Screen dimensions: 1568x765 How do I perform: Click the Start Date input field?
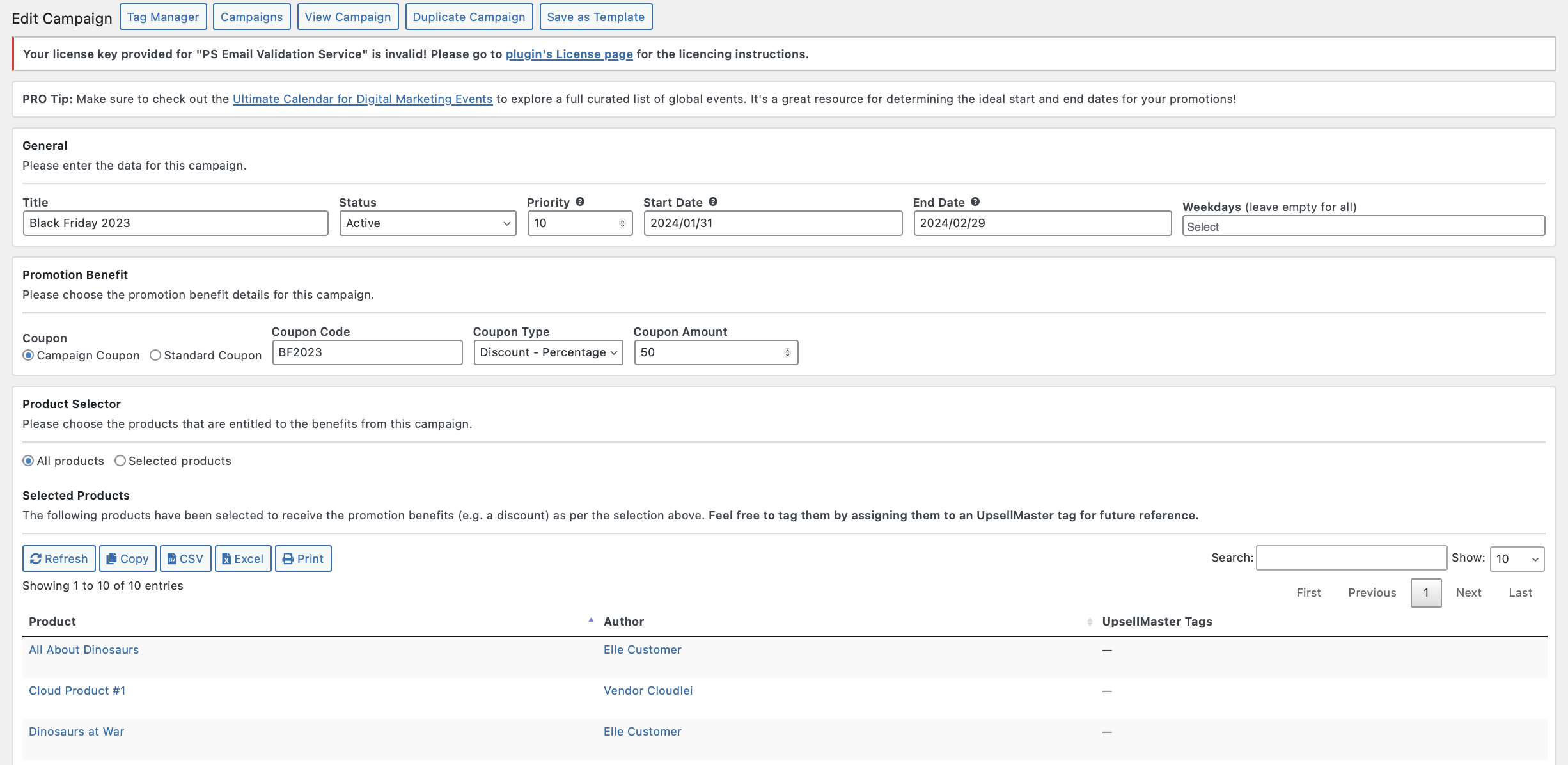[773, 223]
